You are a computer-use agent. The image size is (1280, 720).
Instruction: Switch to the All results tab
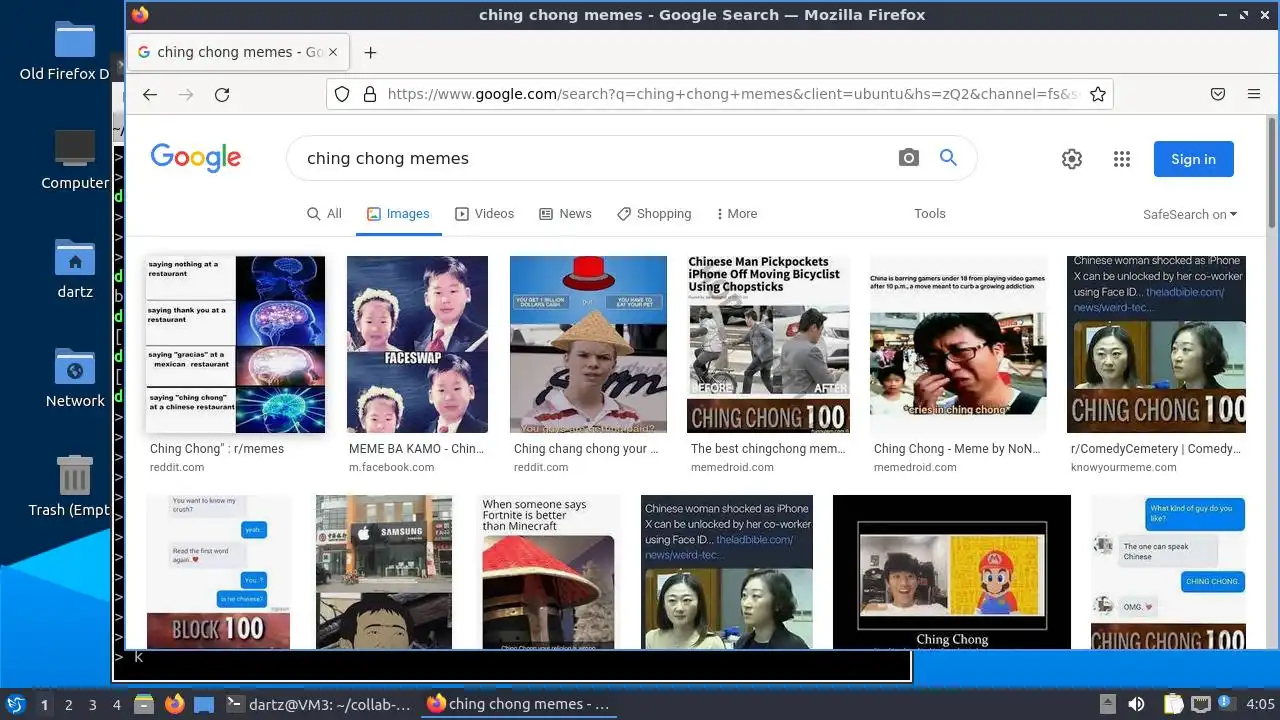pos(324,214)
